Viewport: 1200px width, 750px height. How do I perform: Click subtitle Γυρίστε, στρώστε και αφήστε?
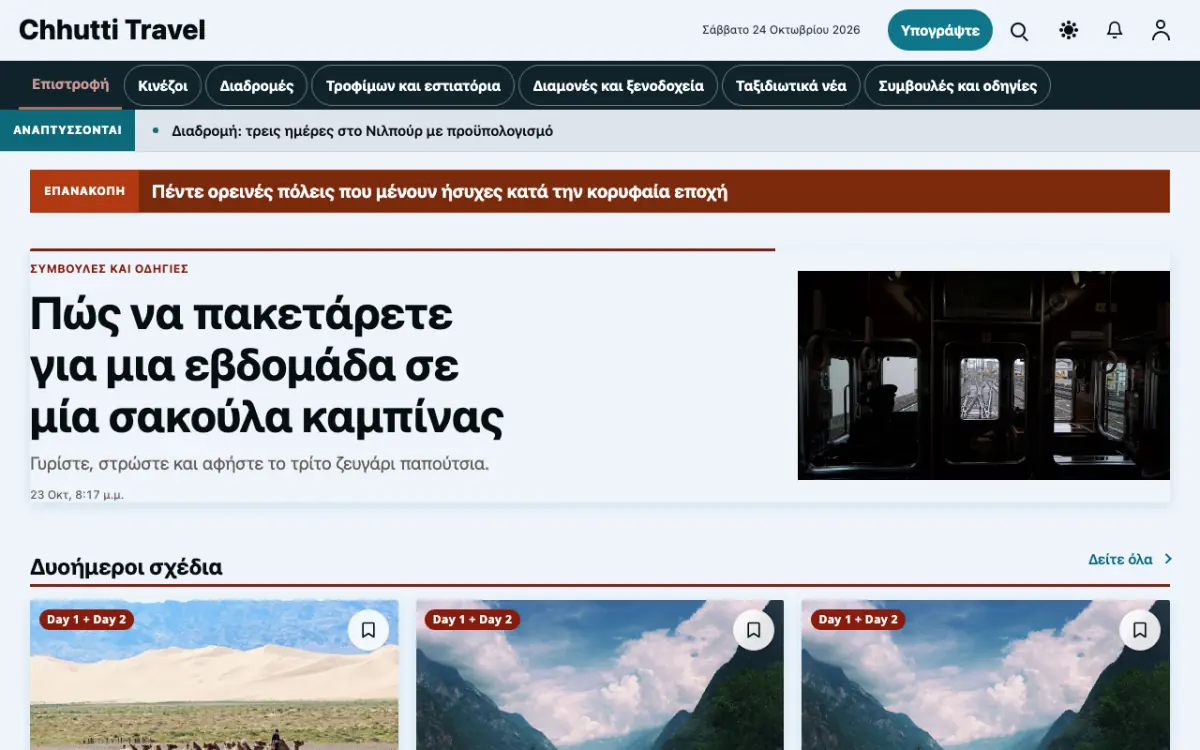tap(259, 464)
